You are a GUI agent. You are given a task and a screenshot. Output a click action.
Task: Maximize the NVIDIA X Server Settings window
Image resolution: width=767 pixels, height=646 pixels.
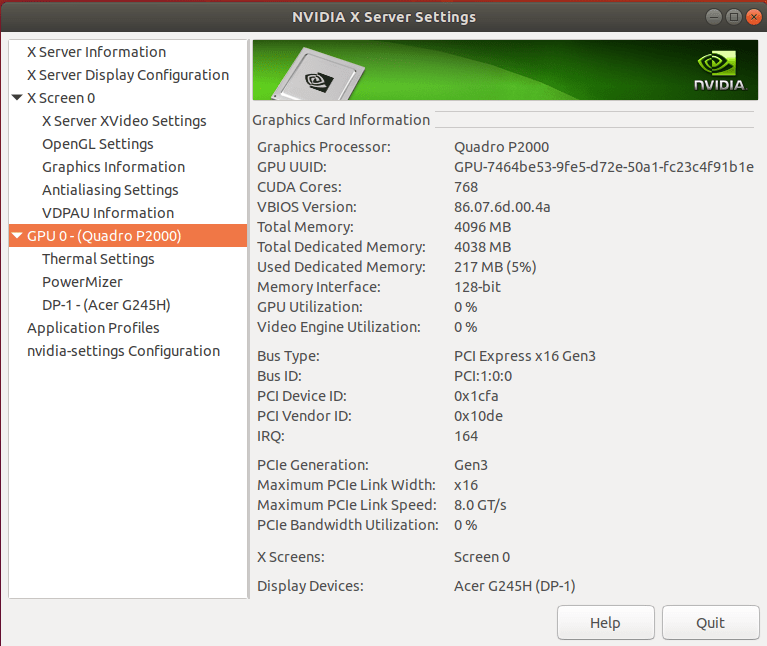pos(734,17)
